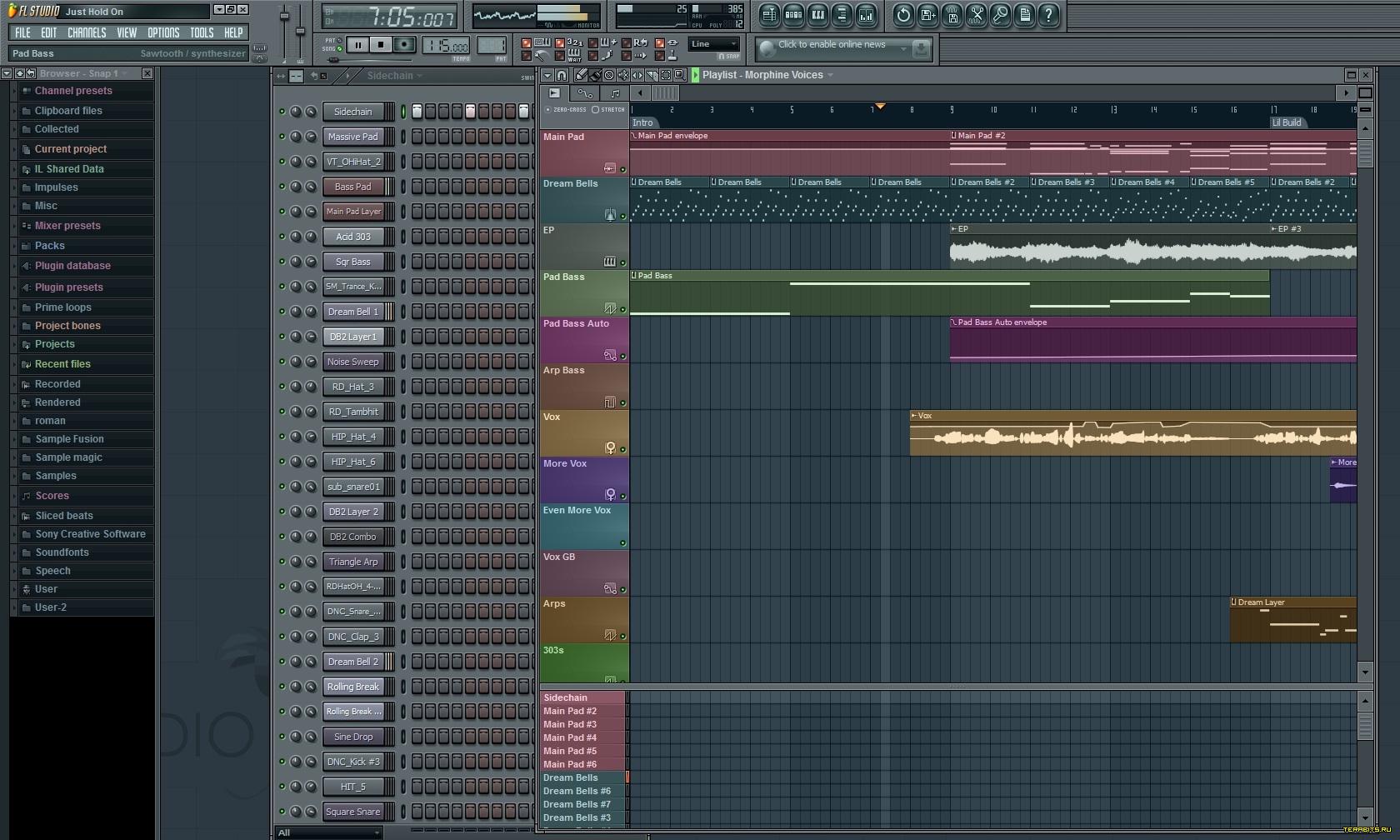
Task: Select the paint brush tool in playlist
Action: 595,75
